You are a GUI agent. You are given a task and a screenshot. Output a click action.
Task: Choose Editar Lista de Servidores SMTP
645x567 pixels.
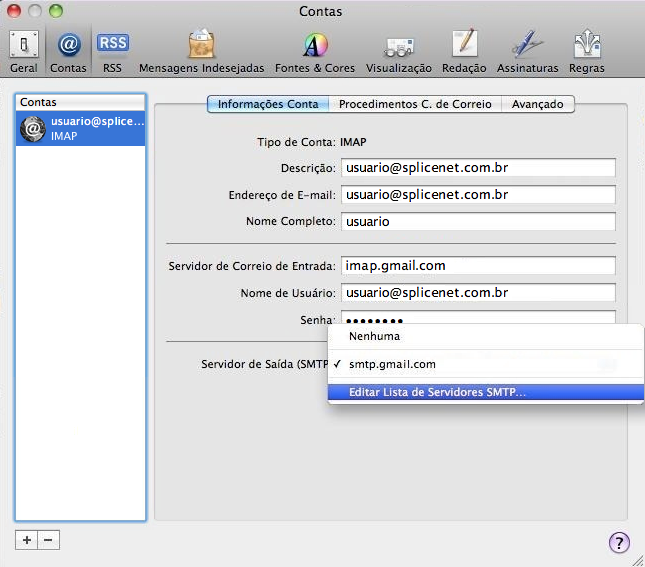point(437,392)
